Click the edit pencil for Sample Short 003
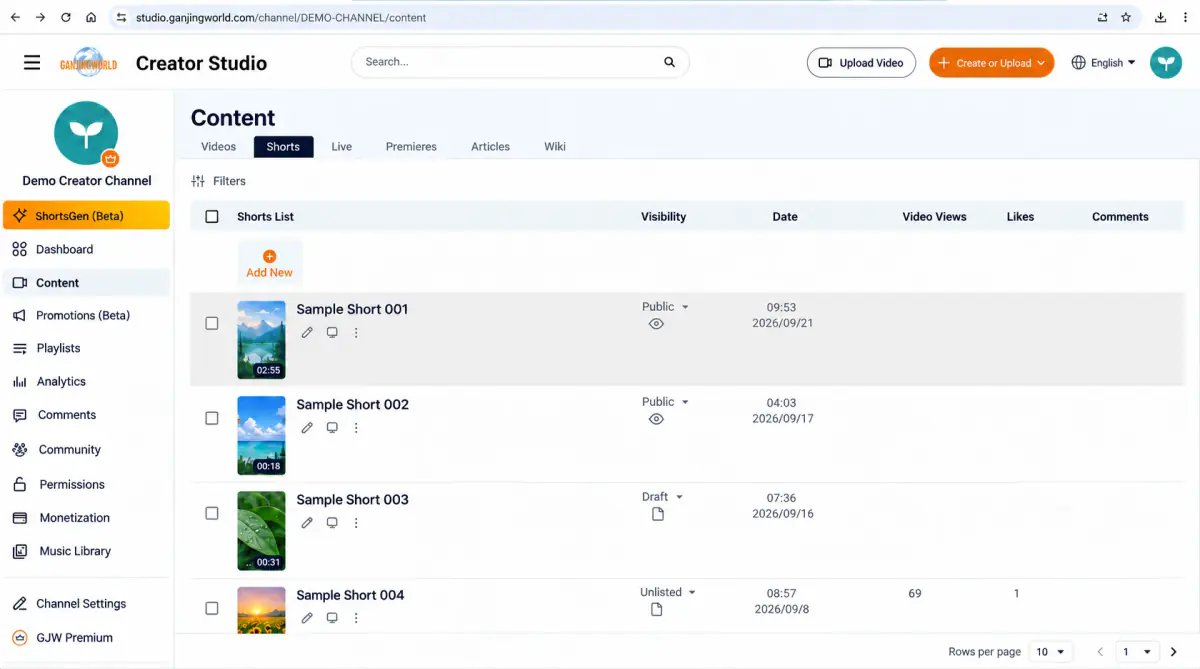This screenshot has width=1200, height=669. [x=307, y=523]
